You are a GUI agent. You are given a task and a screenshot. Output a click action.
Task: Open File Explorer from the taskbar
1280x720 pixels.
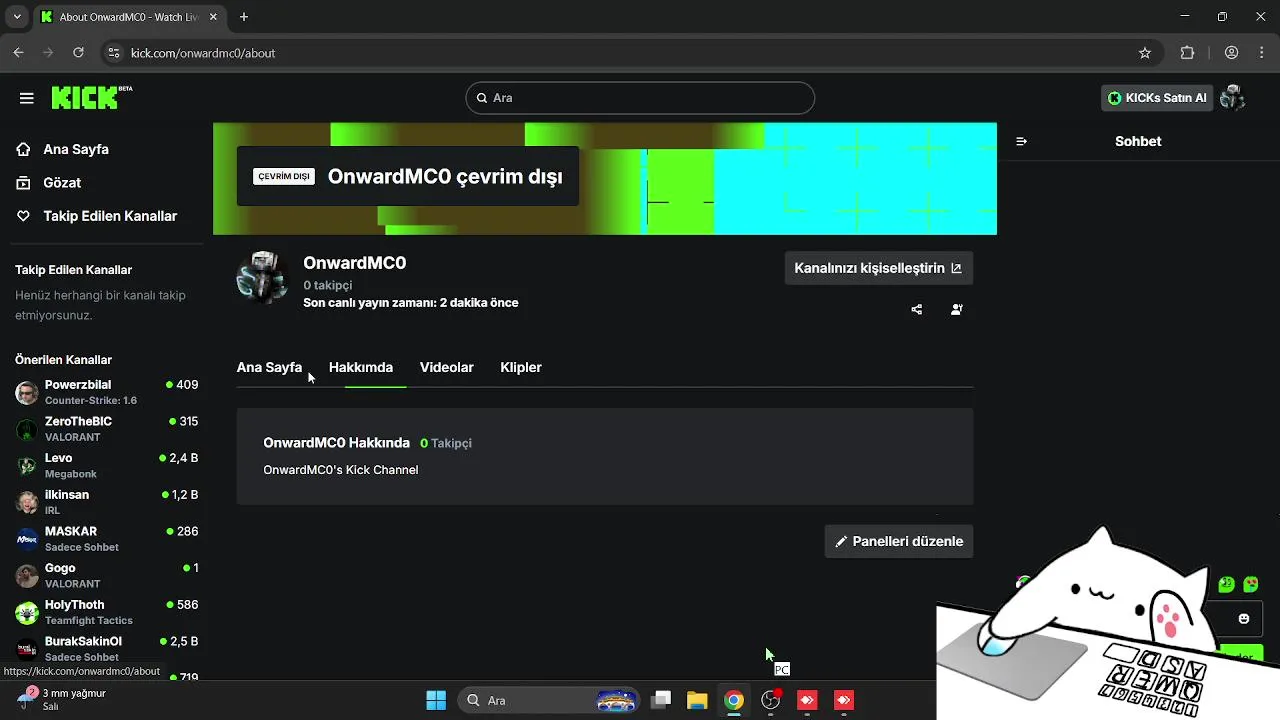tap(697, 700)
